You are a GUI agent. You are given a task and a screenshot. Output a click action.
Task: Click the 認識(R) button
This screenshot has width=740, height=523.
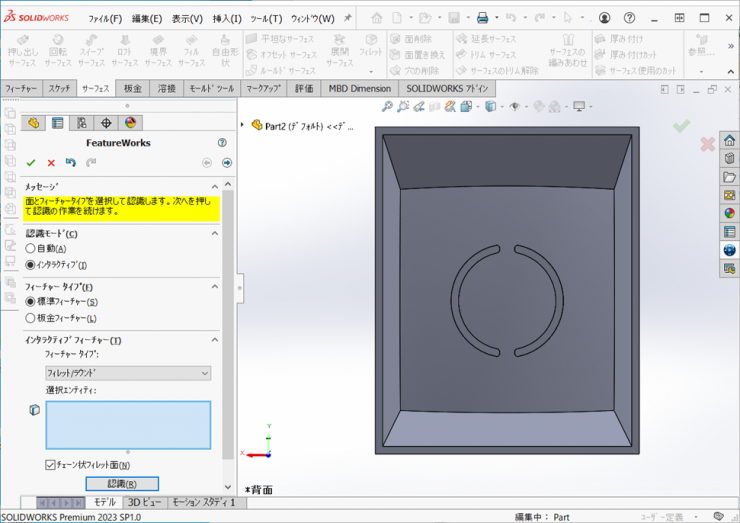[x=122, y=484]
